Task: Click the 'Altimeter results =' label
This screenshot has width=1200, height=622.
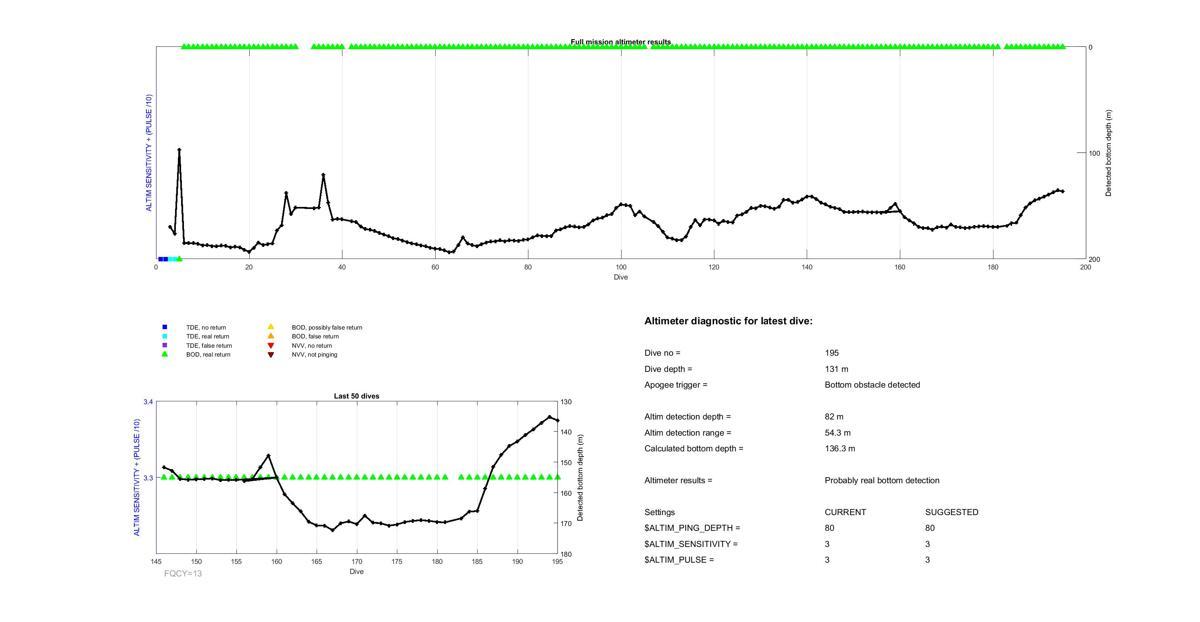Action: tap(678, 481)
